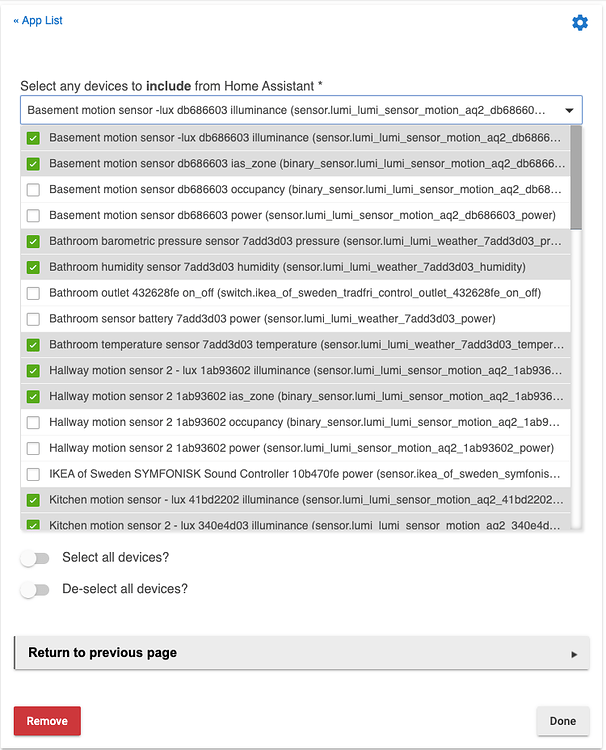Uncheck Bathroom barometric pressure sensor

[x=34, y=241]
